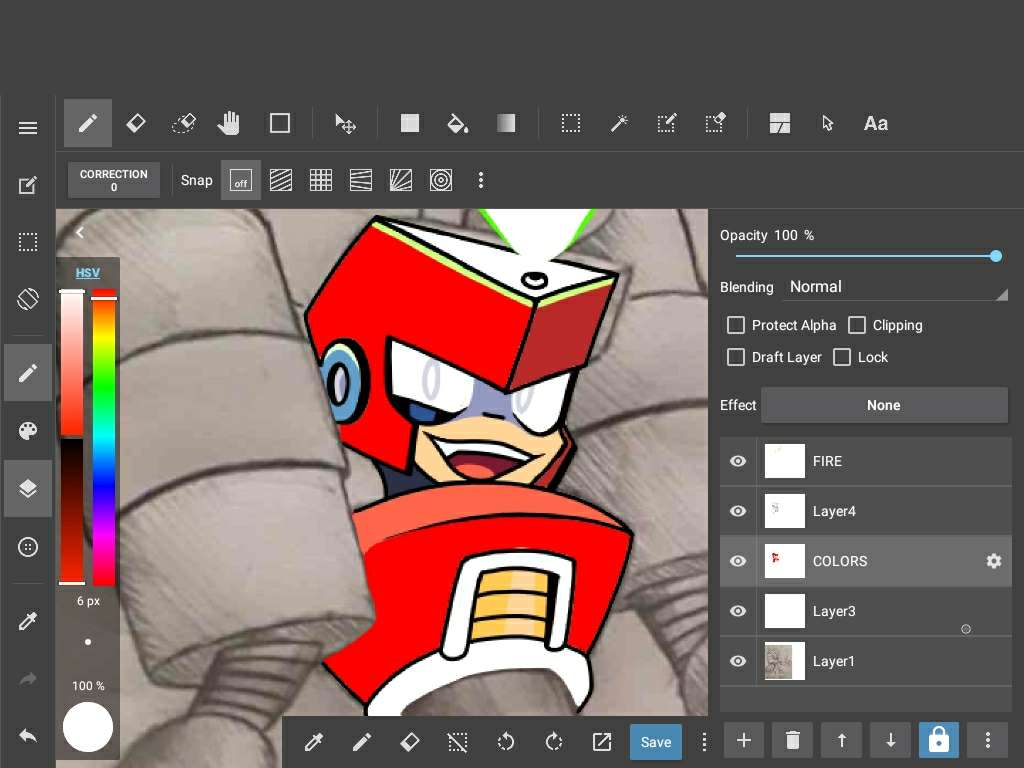Select the FIRE layer row
Screen dimensions: 1024x768
(x=866, y=461)
